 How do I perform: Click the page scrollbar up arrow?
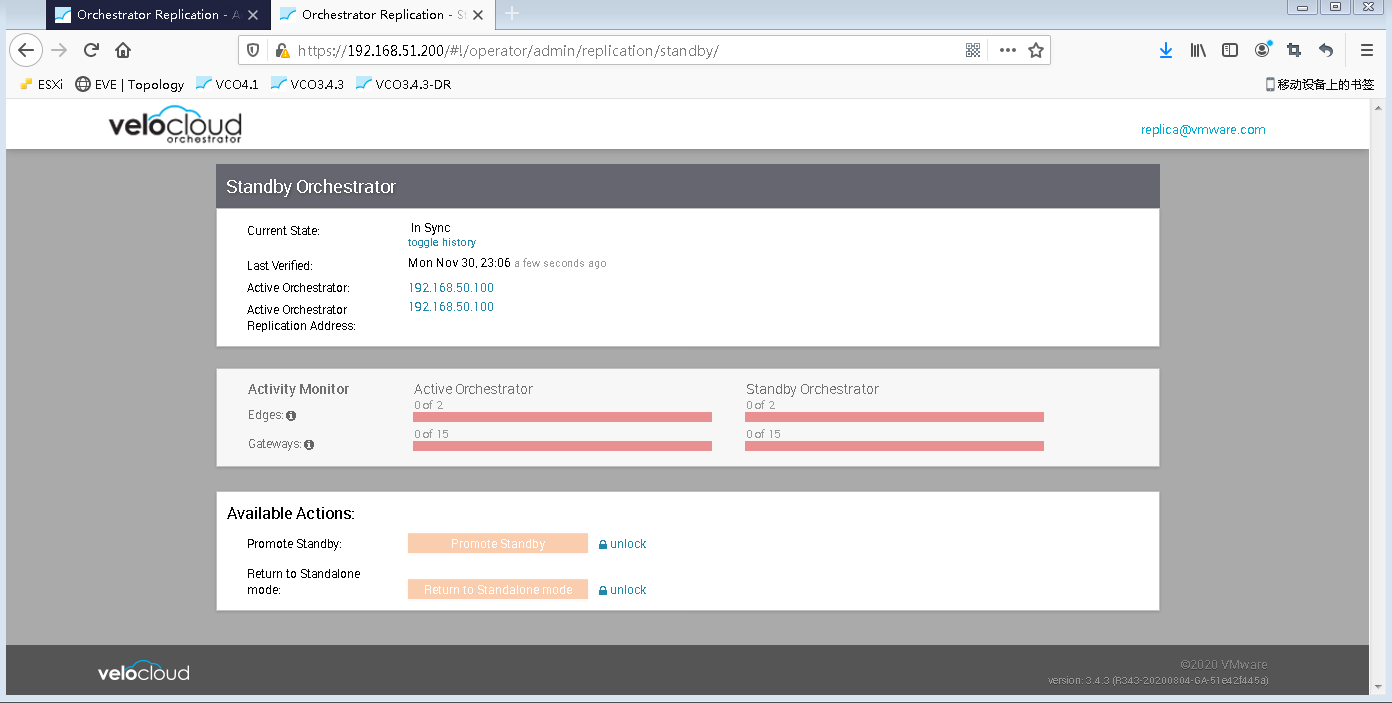(1377, 106)
